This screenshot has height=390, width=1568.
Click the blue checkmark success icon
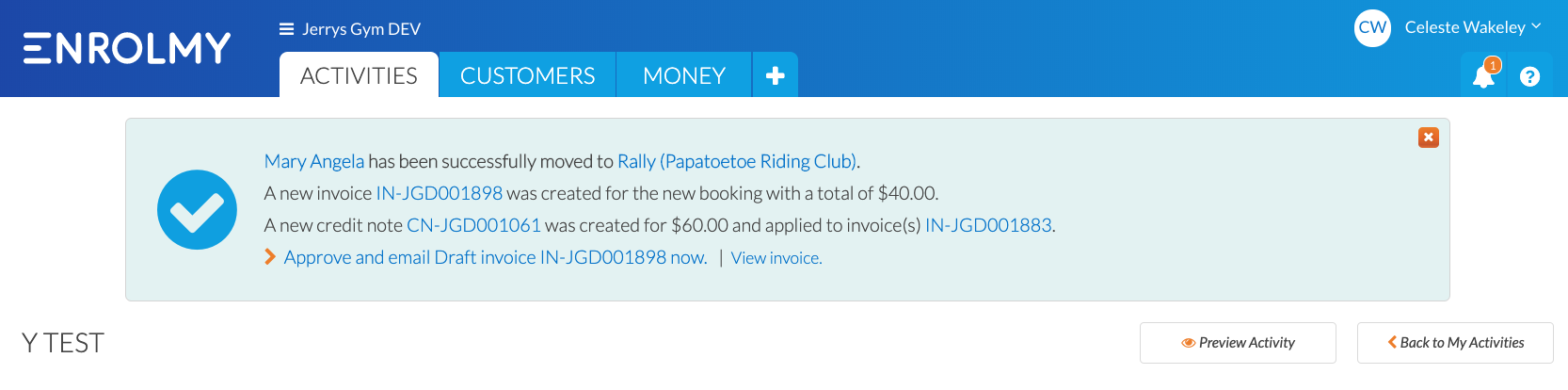coord(197,209)
